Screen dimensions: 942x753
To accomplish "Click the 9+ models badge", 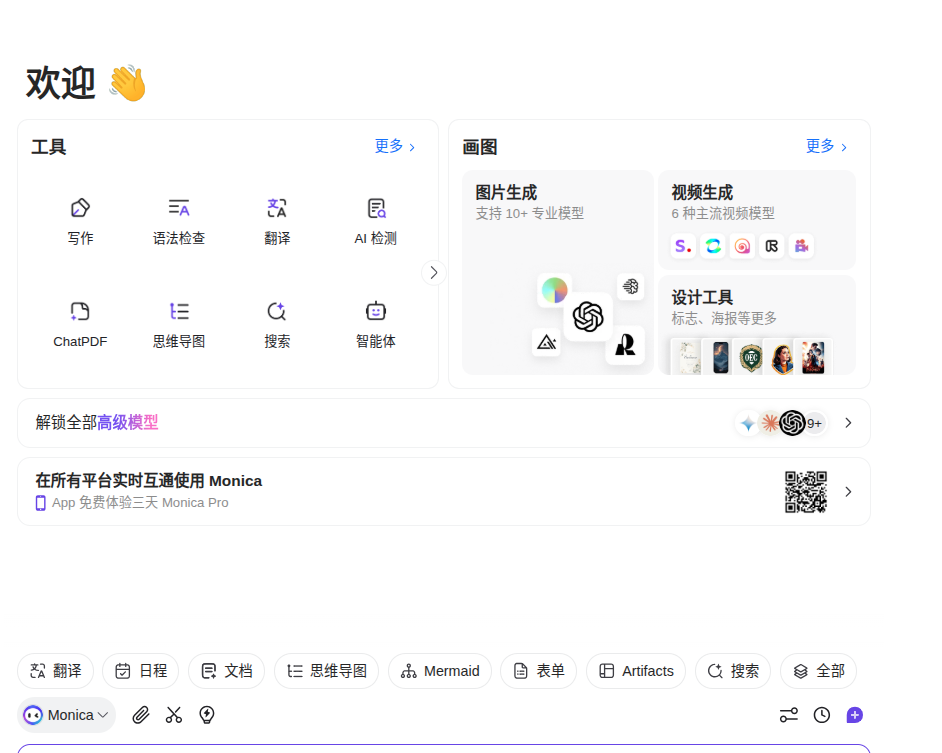I will click(814, 424).
